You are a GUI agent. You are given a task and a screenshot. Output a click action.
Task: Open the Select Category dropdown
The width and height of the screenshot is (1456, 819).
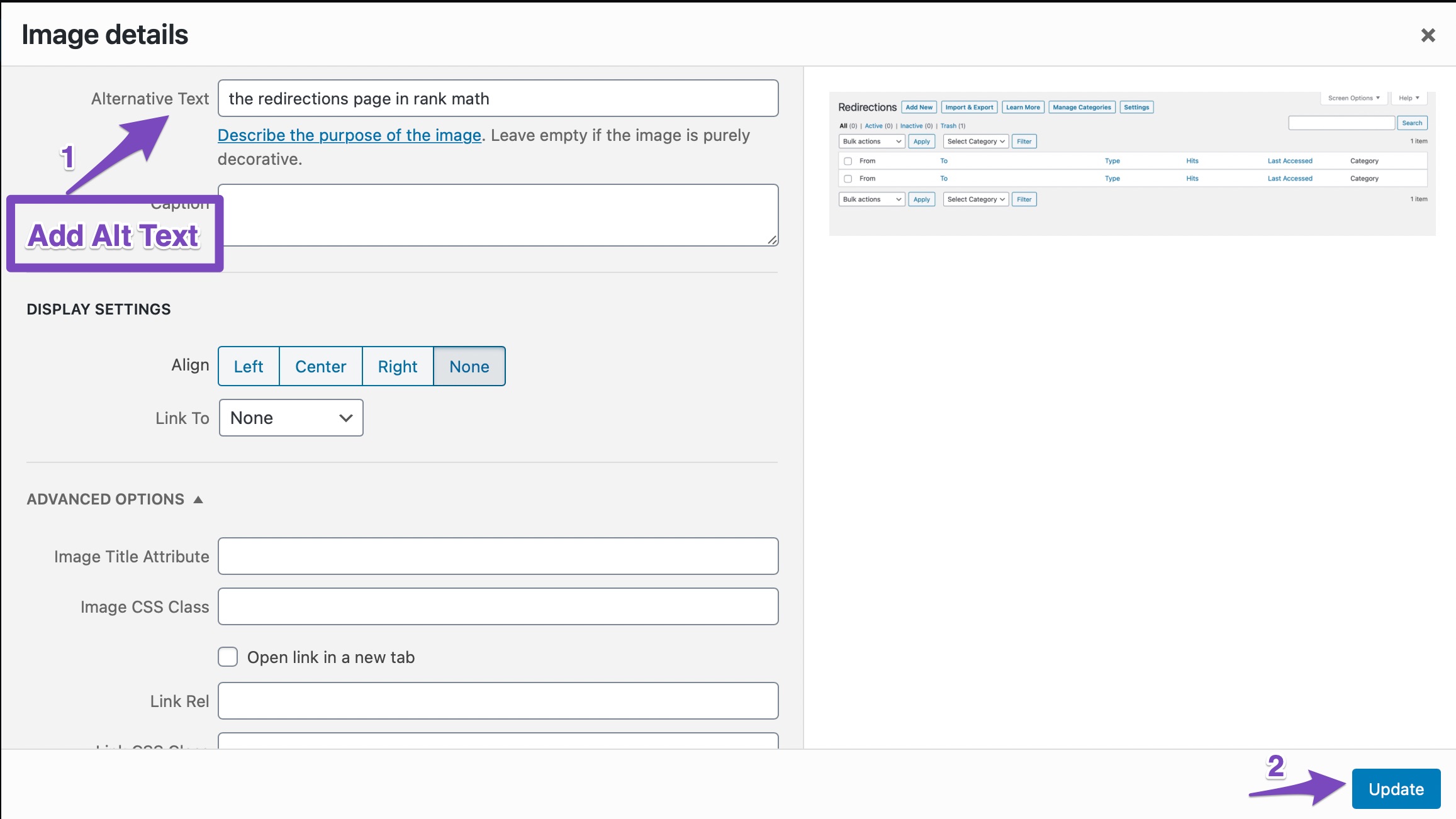click(975, 141)
